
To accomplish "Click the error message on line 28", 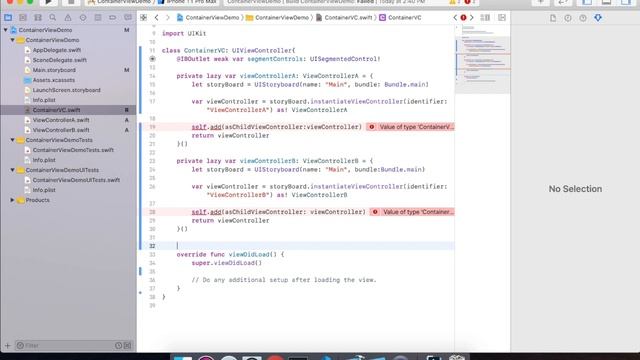I will [412, 212].
